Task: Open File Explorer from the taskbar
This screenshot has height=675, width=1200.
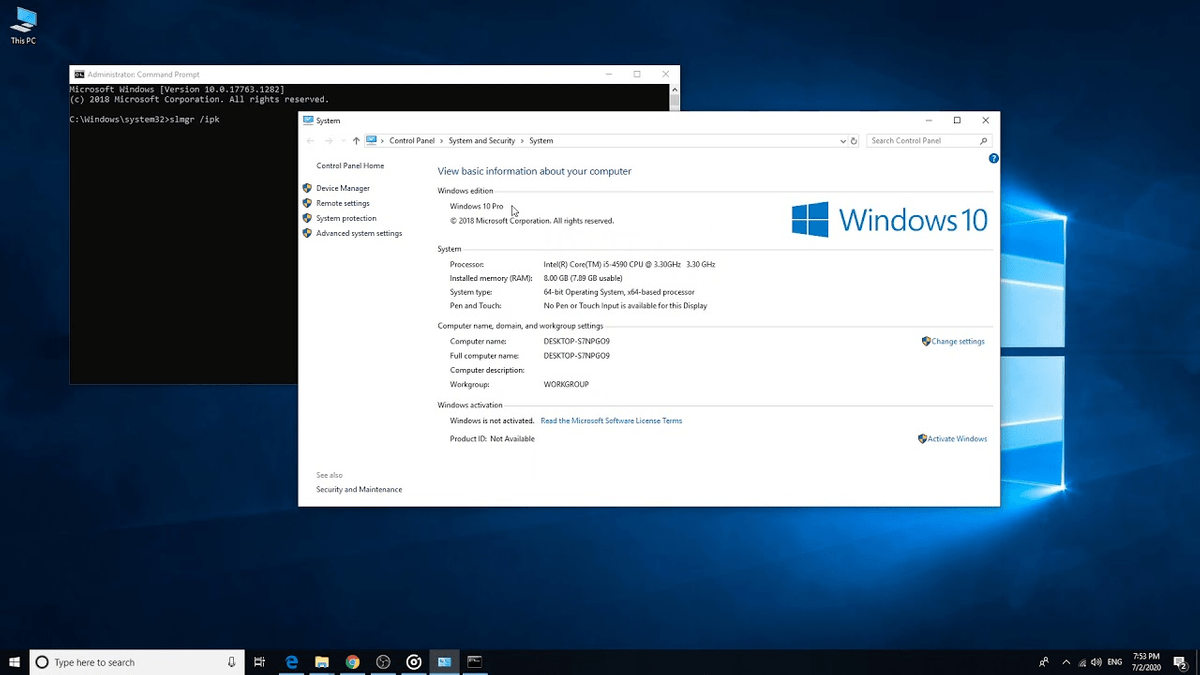Action: pyautogui.click(x=322, y=661)
